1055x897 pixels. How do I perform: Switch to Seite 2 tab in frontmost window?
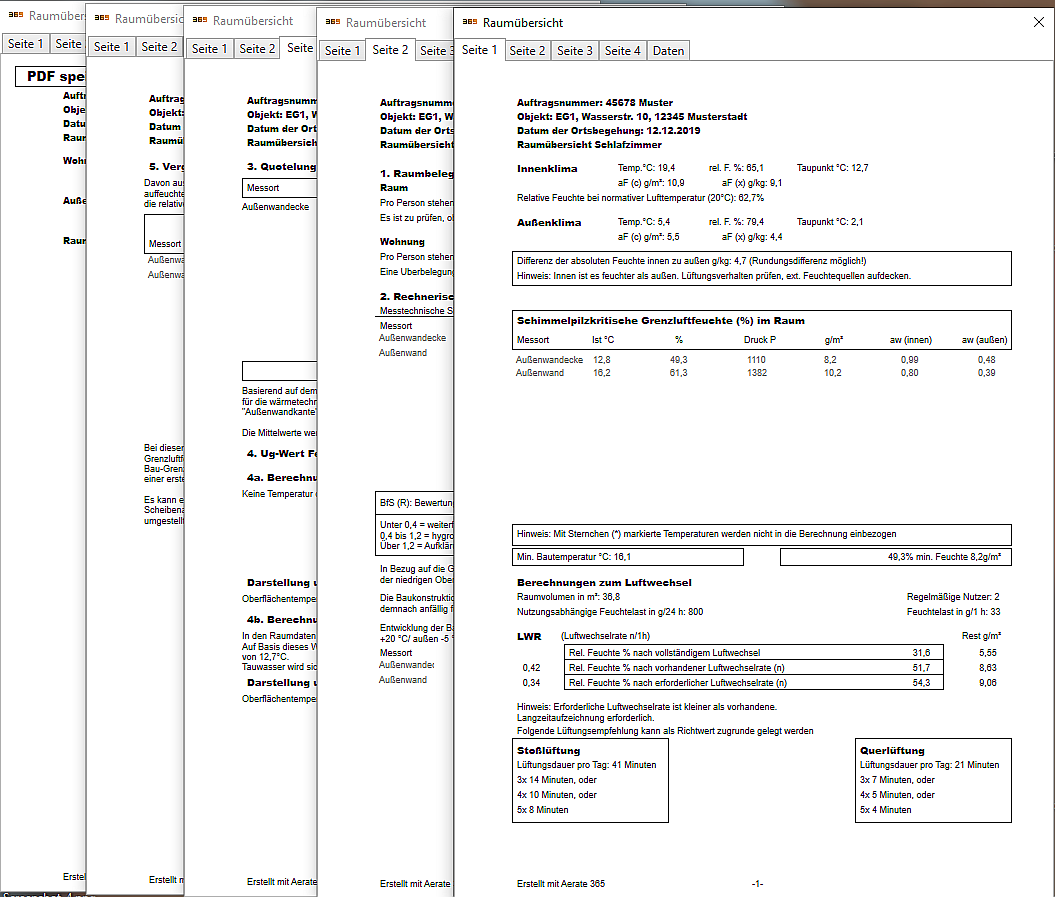pyautogui.click(x=527, y=50)
